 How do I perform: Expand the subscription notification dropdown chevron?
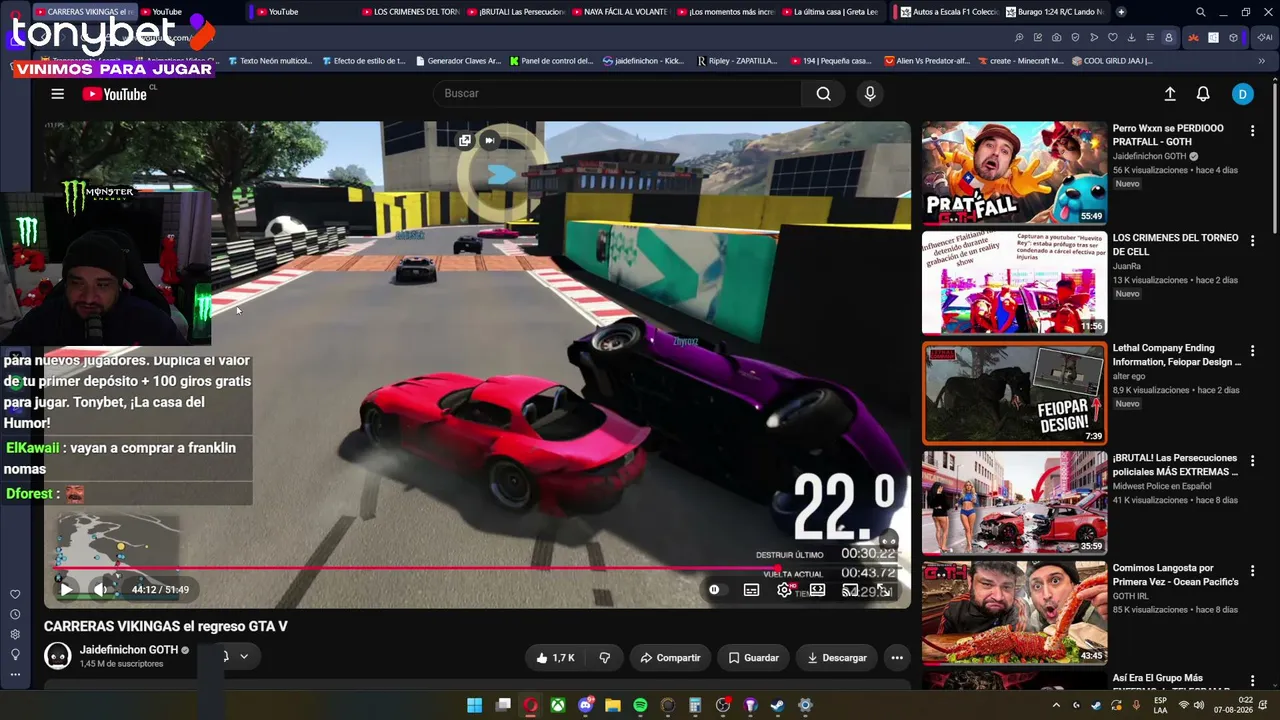(243, 657)
